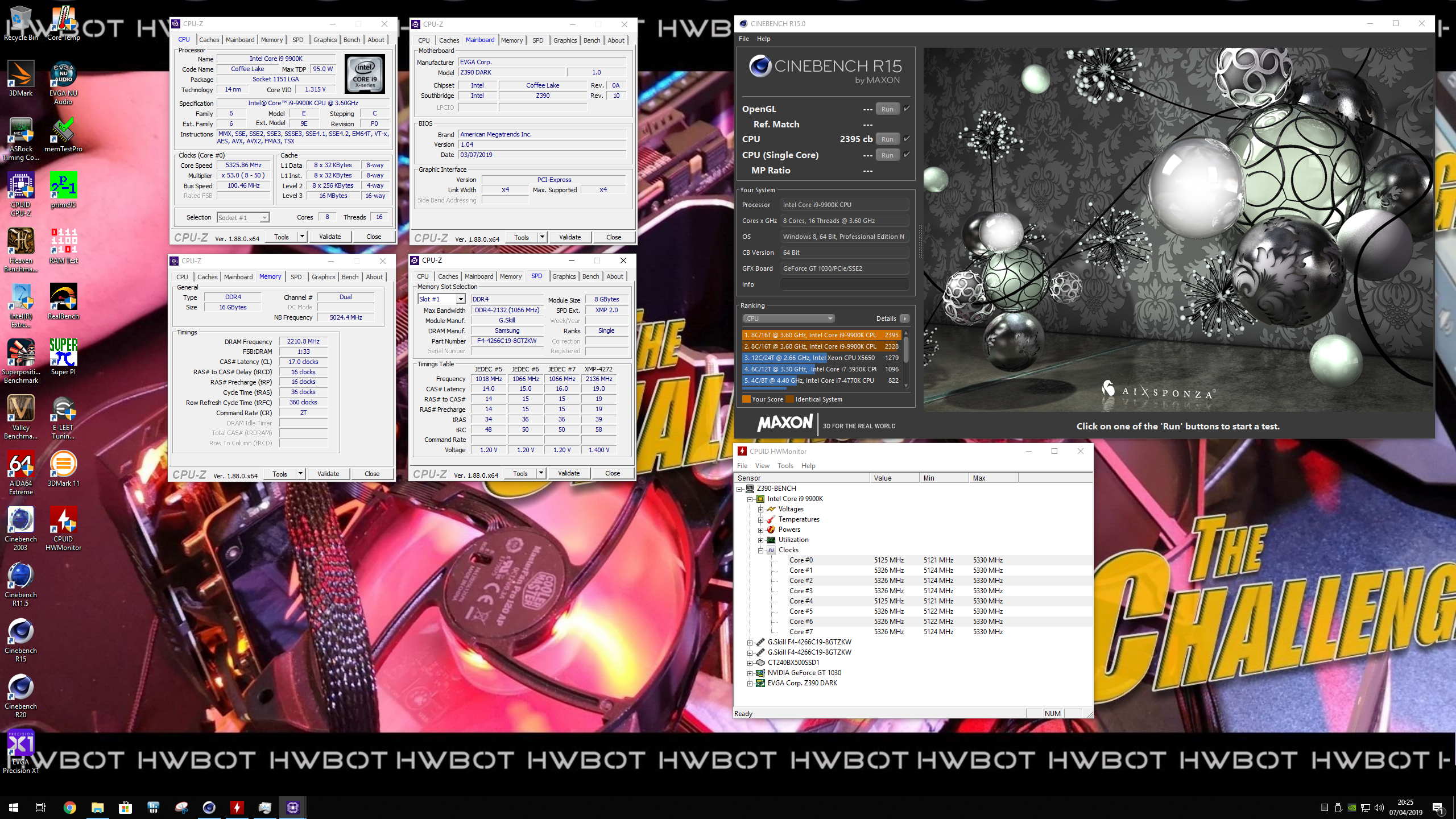Toggle the CPU test checkmark
1456x819 pixels.
pyautogui.click(x=907, y=139)
